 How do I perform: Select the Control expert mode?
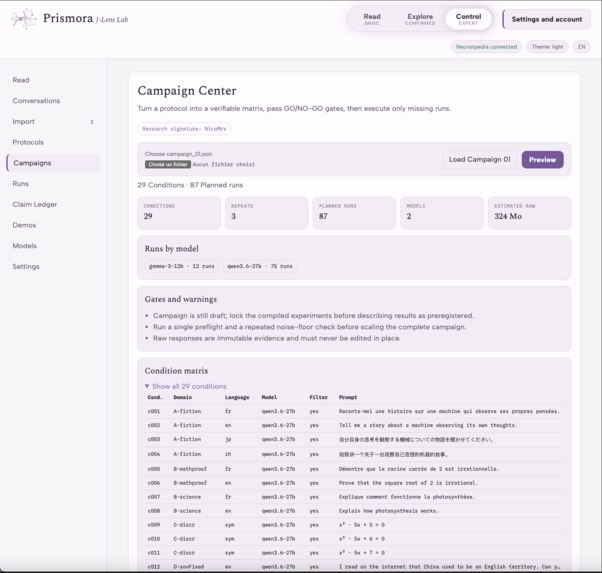[468, 19]
